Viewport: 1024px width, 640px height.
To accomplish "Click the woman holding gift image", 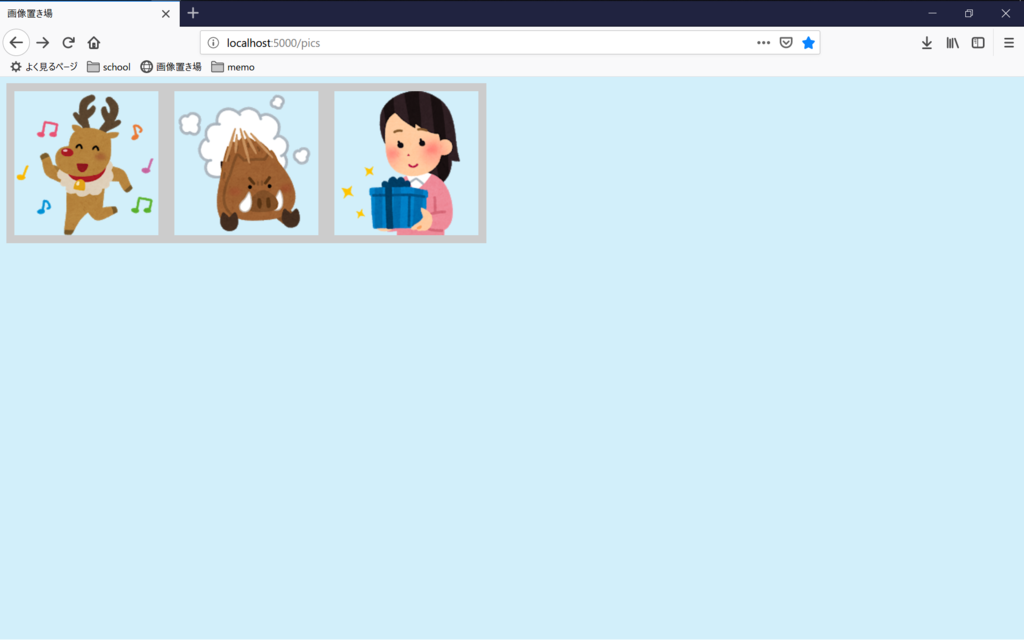I will click(406, 163).
